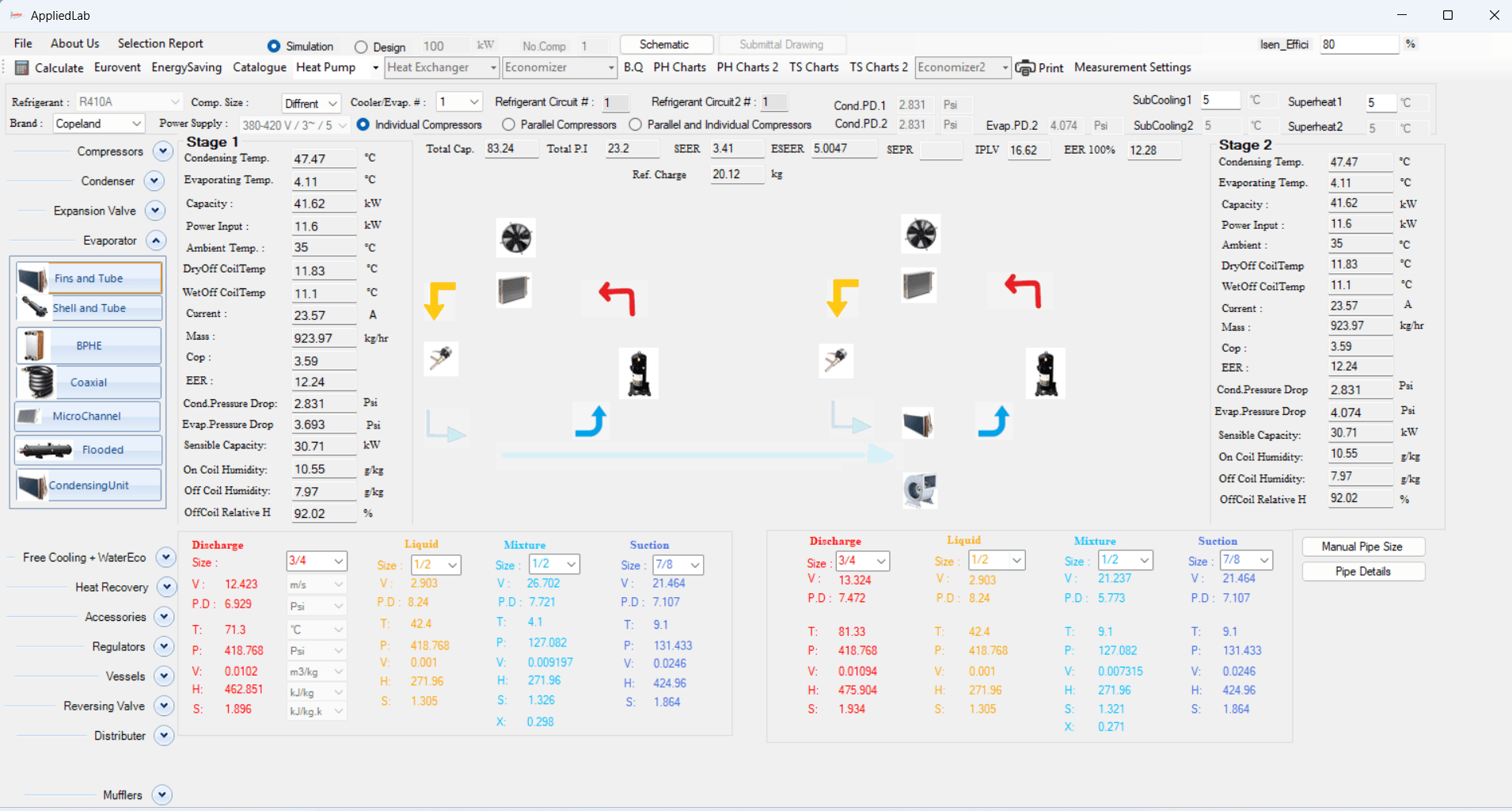Choose Parallel and Individual Compressors
The width and height of the screenshot is (1512, 811).
(x=635, y=124)
